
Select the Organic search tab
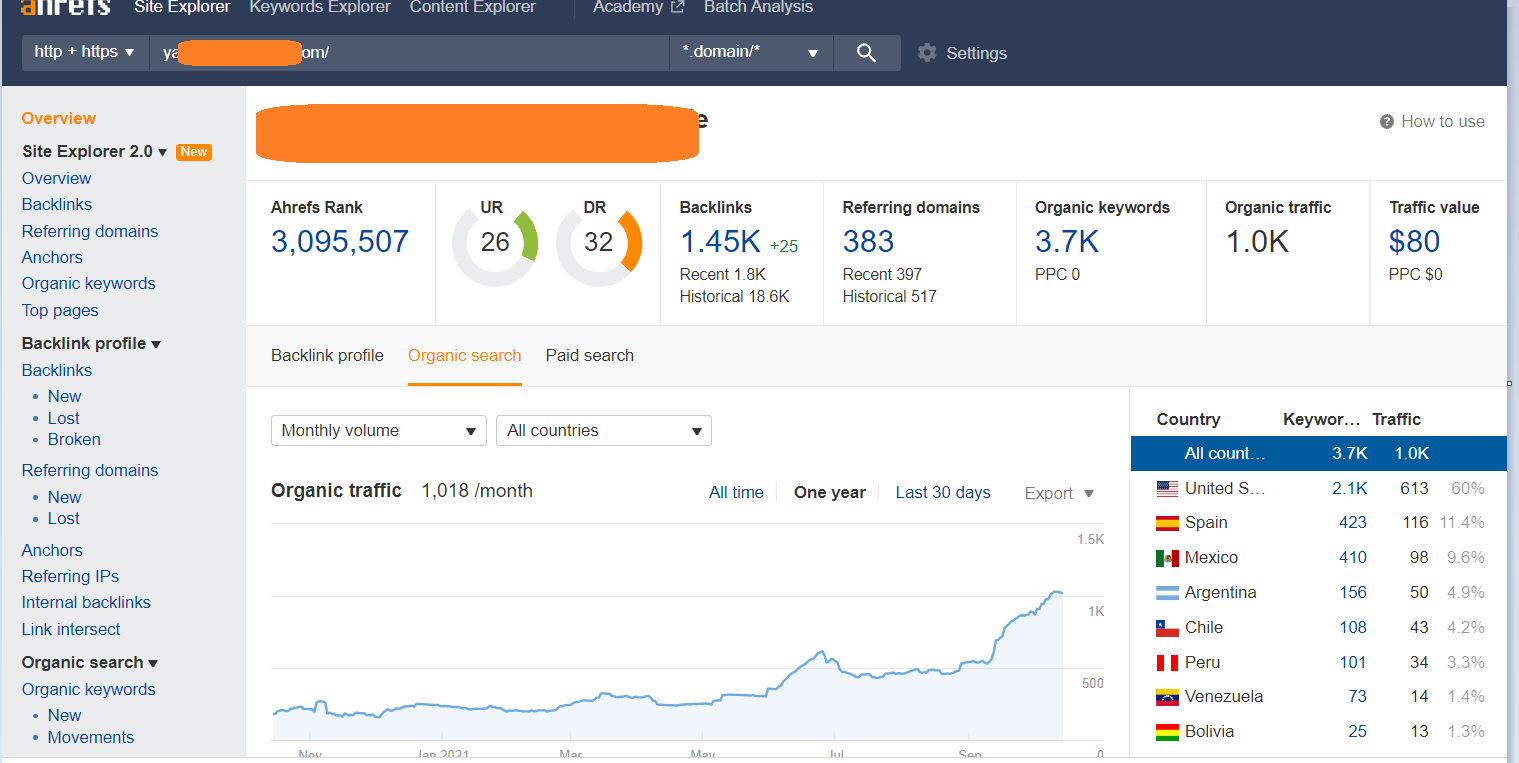point(465,355)
